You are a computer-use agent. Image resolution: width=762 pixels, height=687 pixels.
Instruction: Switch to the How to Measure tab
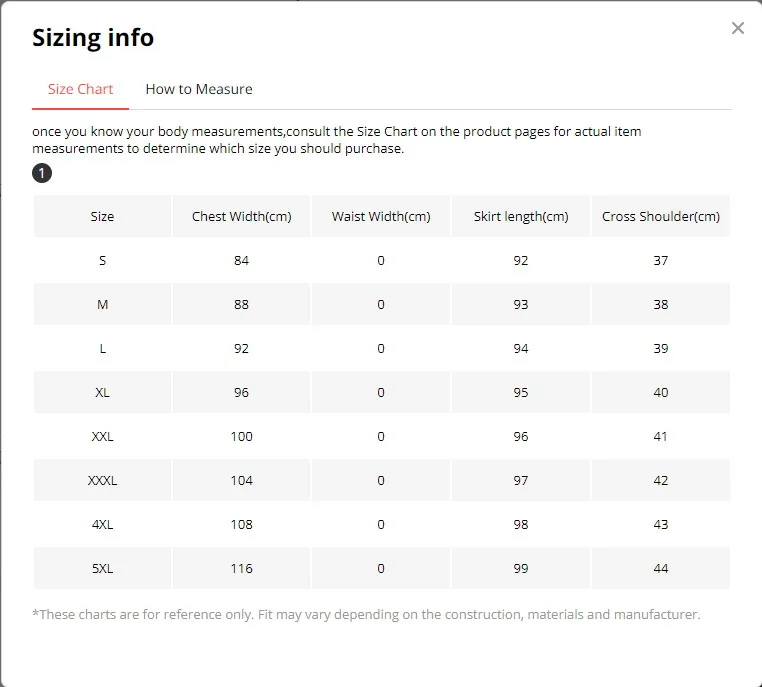click(198, 89)
